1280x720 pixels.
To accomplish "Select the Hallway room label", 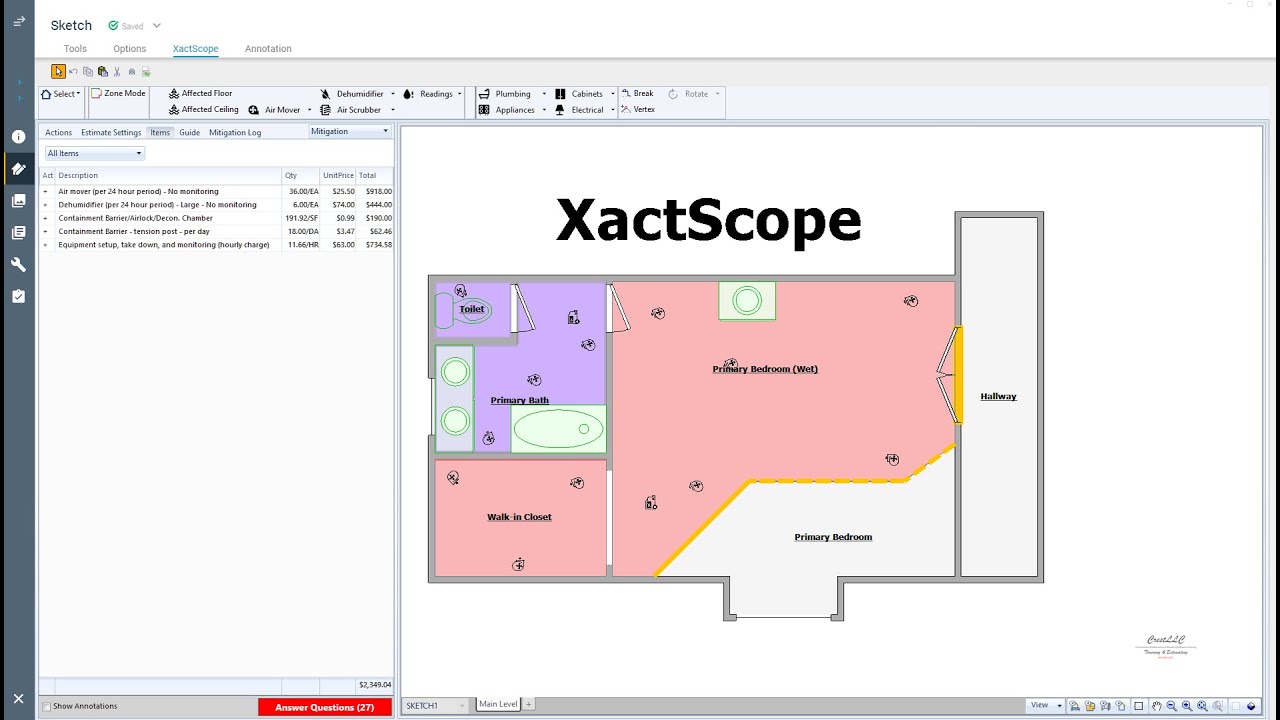I will tap(998, 397).
